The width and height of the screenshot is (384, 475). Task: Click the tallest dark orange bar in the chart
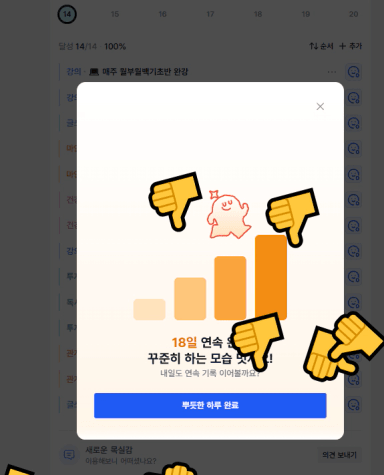(271, 277)
